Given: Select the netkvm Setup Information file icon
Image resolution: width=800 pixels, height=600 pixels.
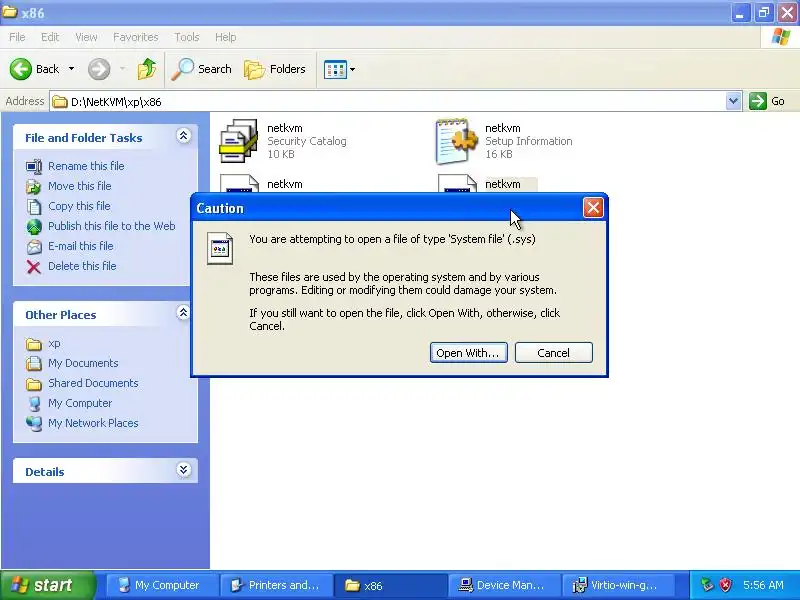Looking at the screenshot, I should point(457,141).
